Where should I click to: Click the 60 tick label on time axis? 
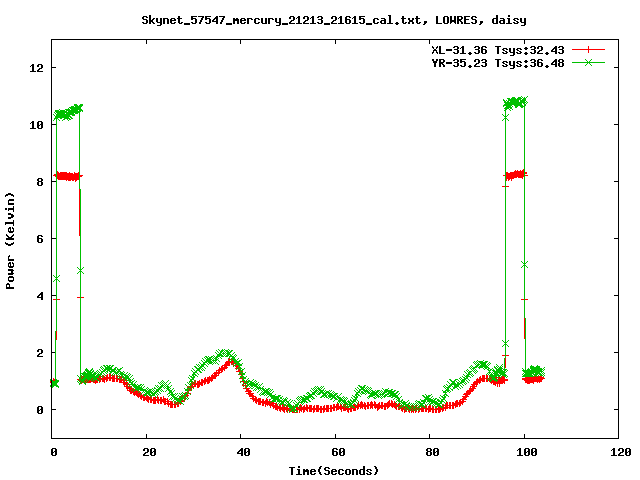(x=335, y=451)
